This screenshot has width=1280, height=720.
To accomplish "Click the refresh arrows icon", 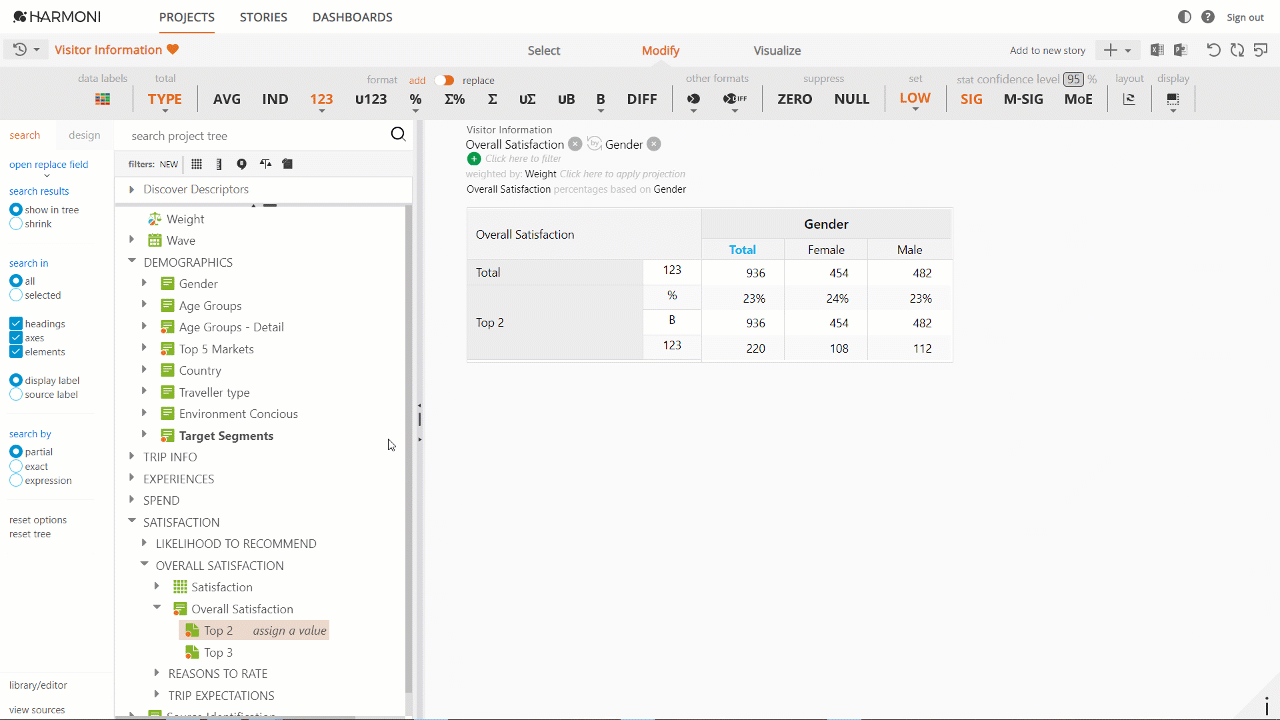I will pyautogui.click(x=1237, y=50).
